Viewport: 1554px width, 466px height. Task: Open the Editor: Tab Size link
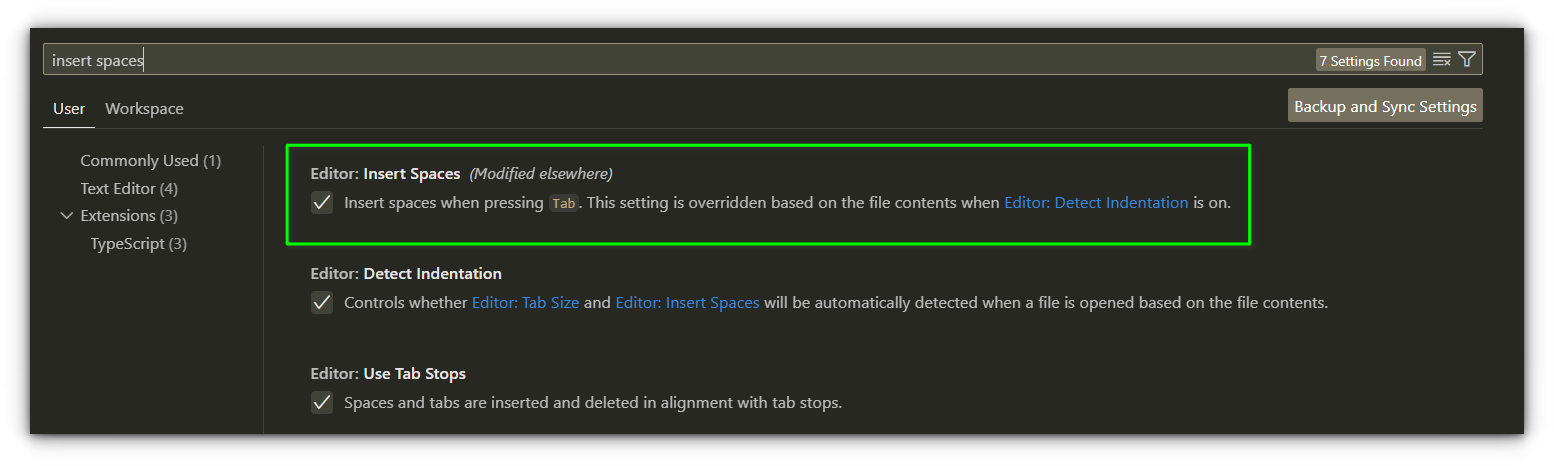[525, 302]
